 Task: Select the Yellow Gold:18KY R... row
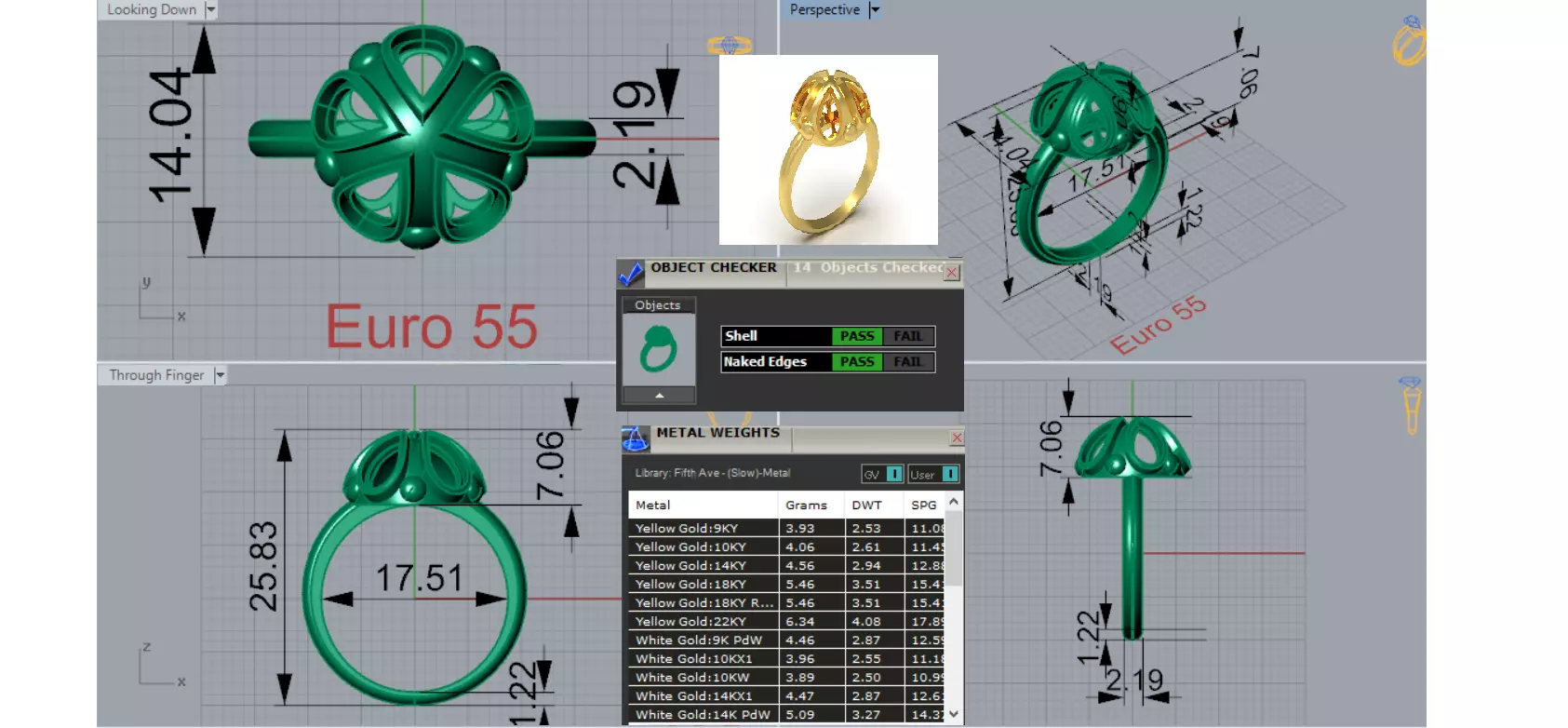787,602
